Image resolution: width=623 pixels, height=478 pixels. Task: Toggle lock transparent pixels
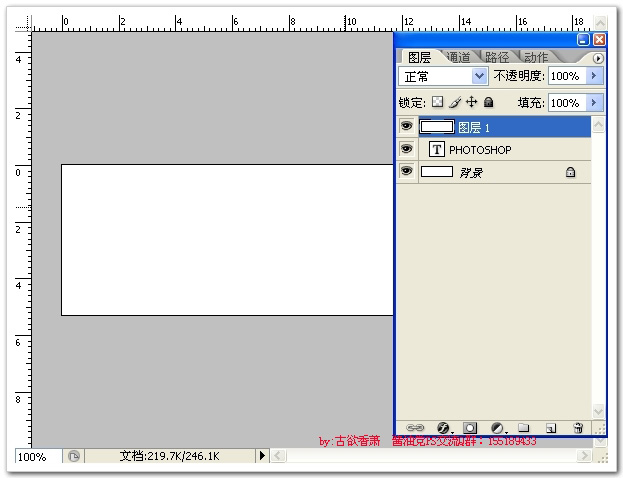click(x=437, y=102)
